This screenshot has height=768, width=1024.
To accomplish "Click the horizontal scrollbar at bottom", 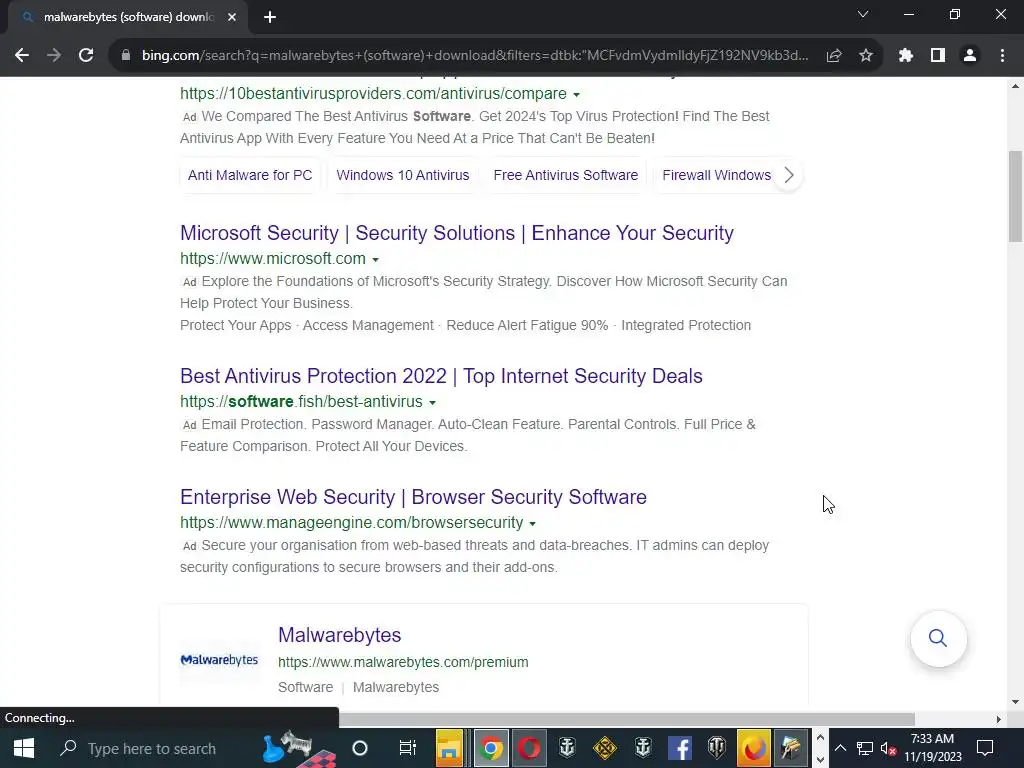I will click(626, 719).
